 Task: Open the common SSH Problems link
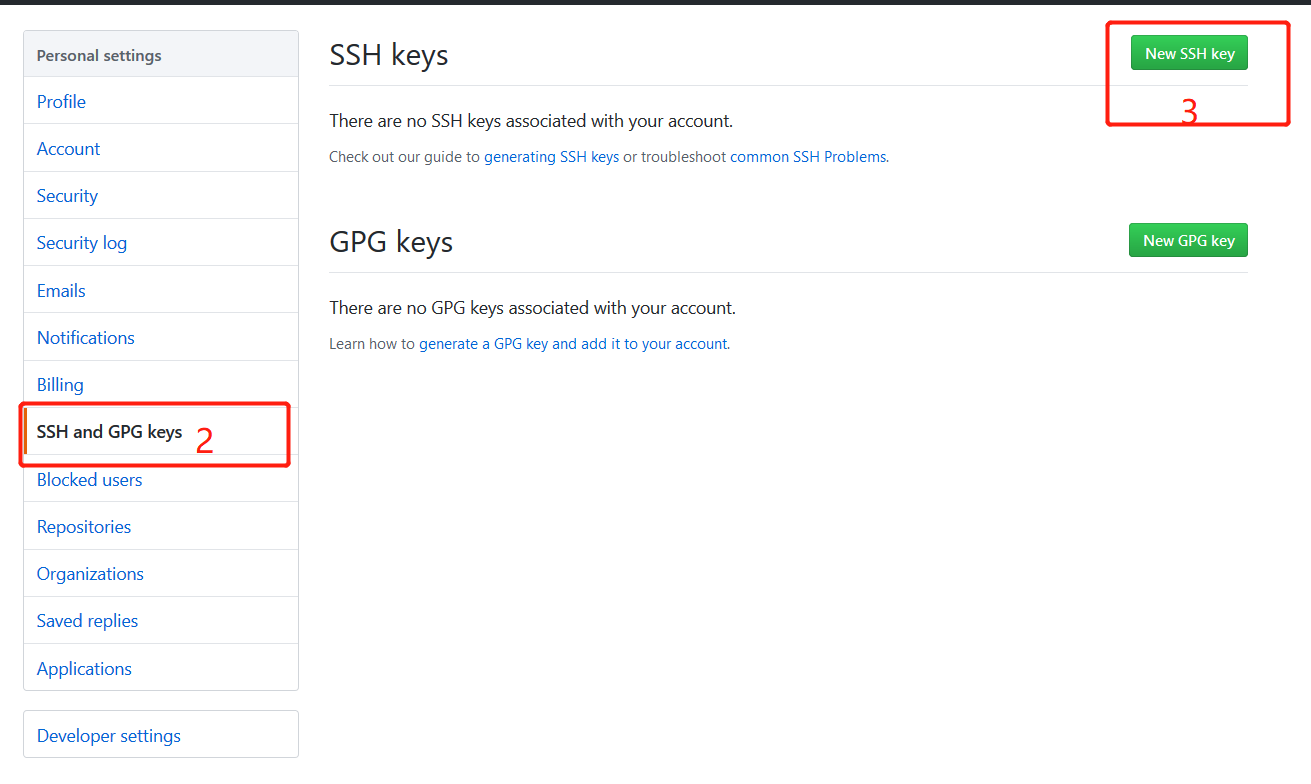click(x=807, y=156)
